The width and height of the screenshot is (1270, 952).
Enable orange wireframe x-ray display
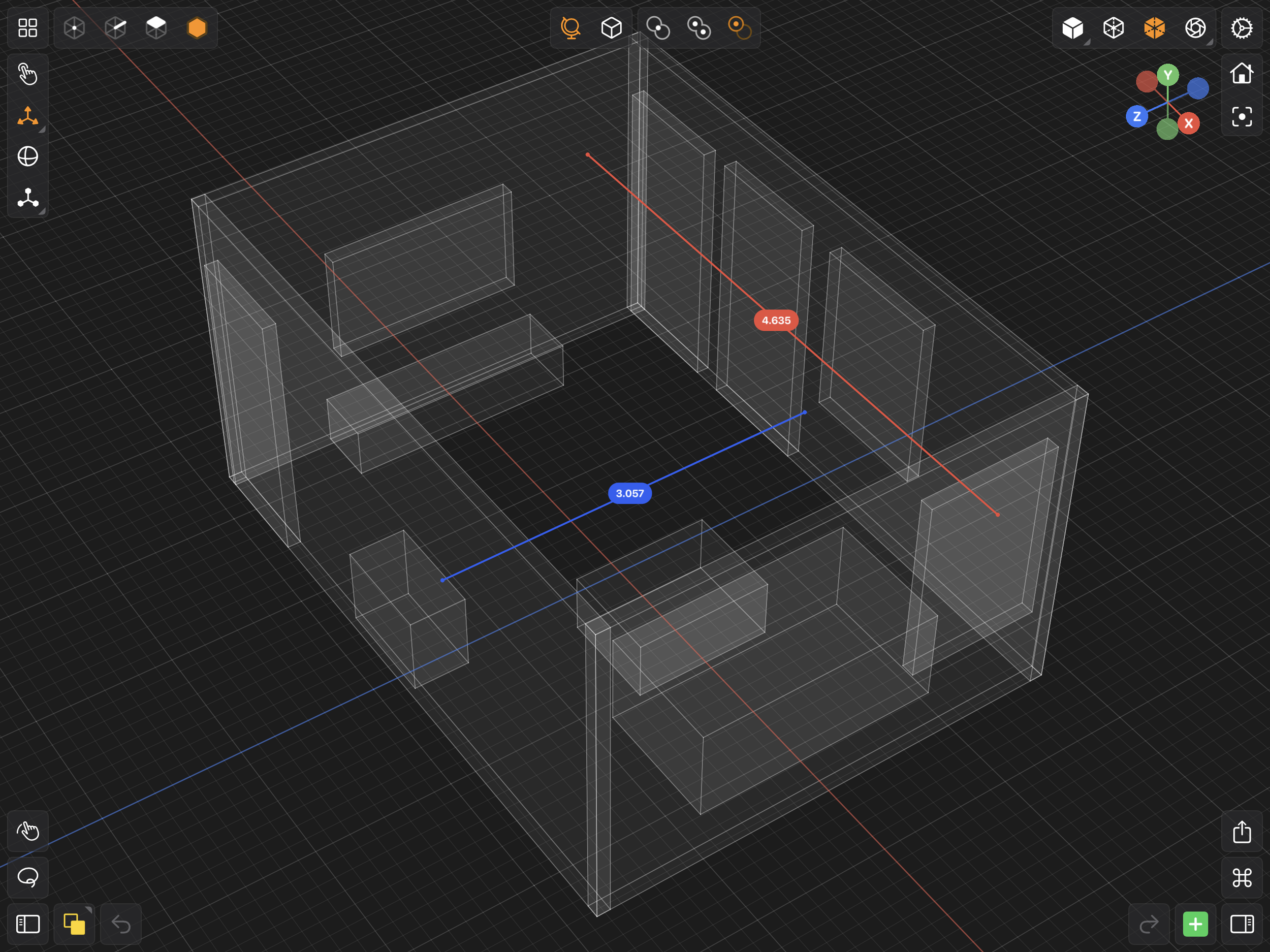coord(1154,27)
